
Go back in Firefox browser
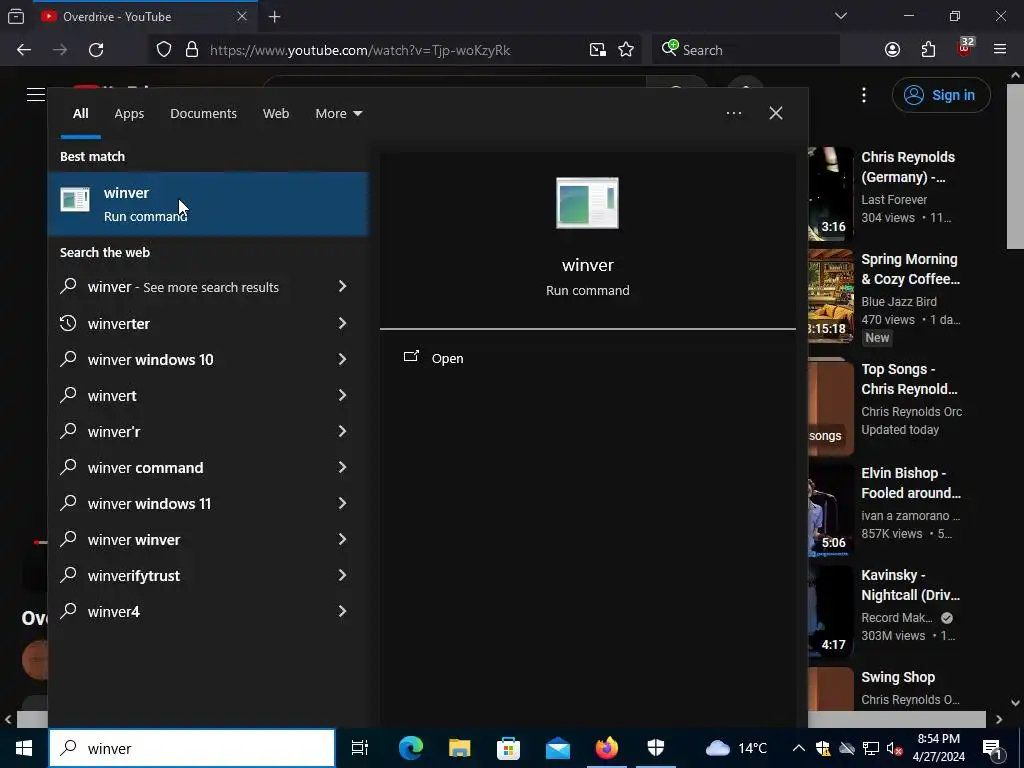[24, 50]
